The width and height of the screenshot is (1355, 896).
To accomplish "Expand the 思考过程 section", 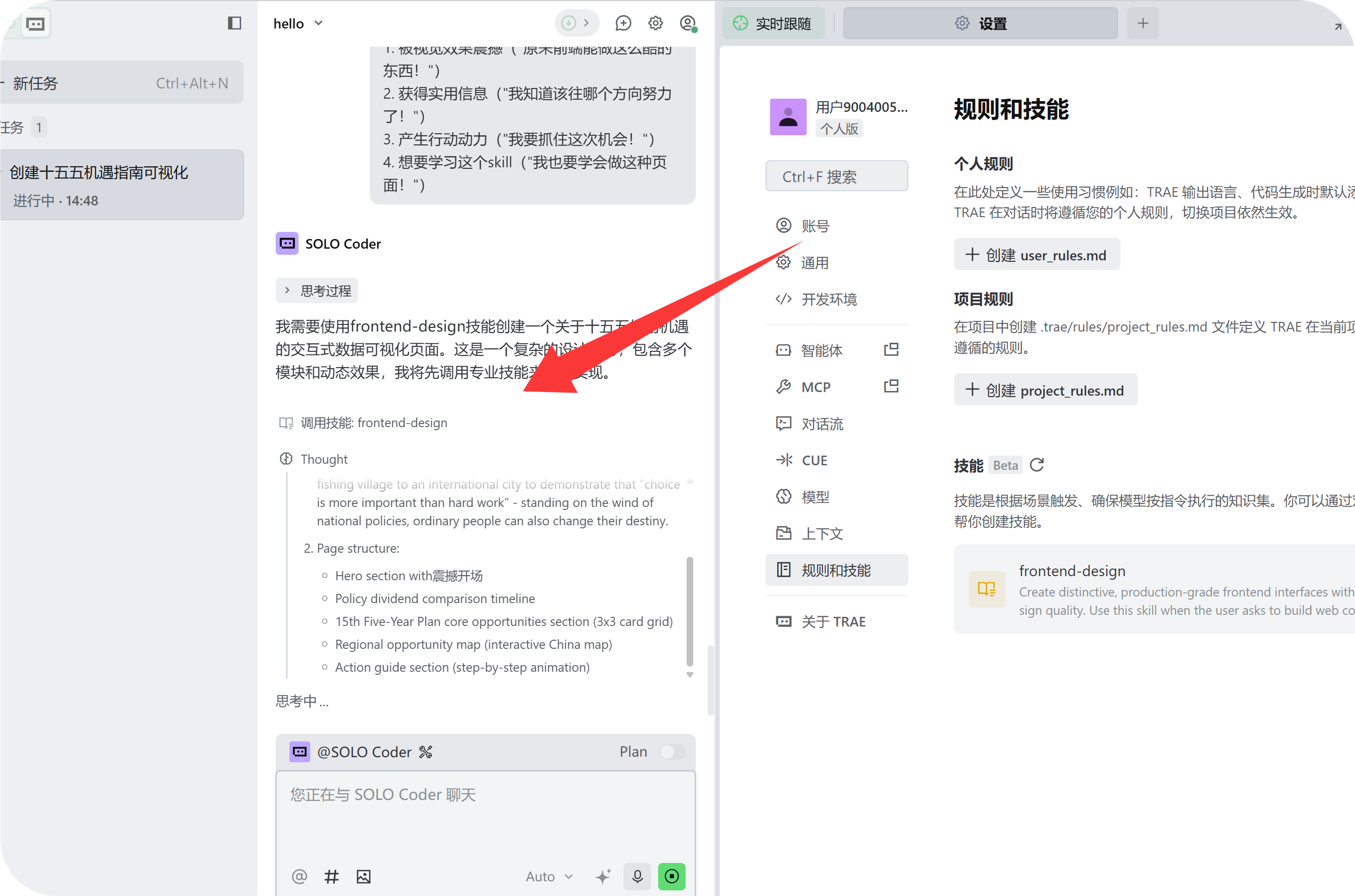I will [317, 291].
